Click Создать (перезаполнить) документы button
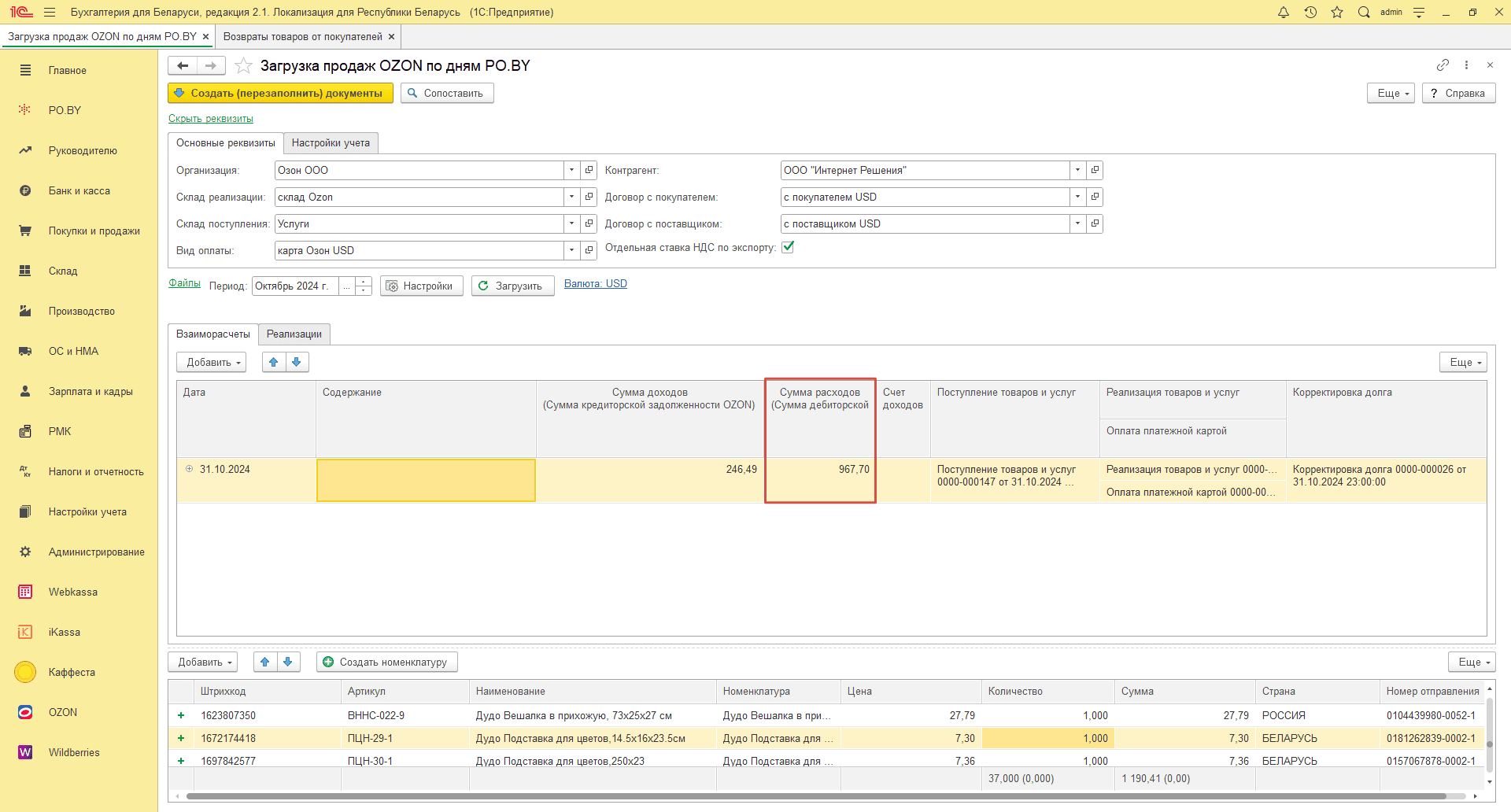This screenshot has width=1511, height=812. [x=280, y=93]
